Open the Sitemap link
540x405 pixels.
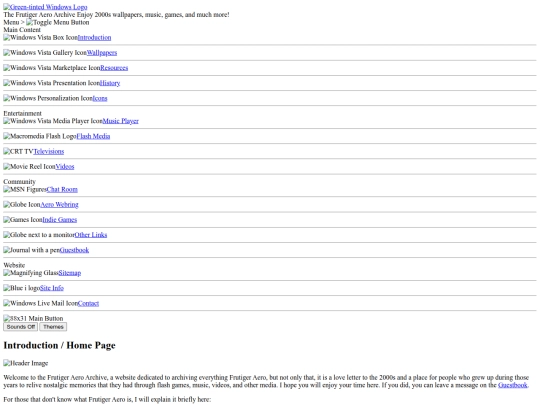click(70, 273)
